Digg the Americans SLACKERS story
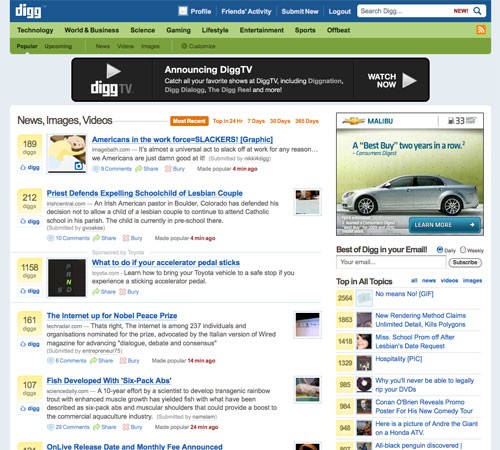The image size is (500, 450). (x=30, y=167)
